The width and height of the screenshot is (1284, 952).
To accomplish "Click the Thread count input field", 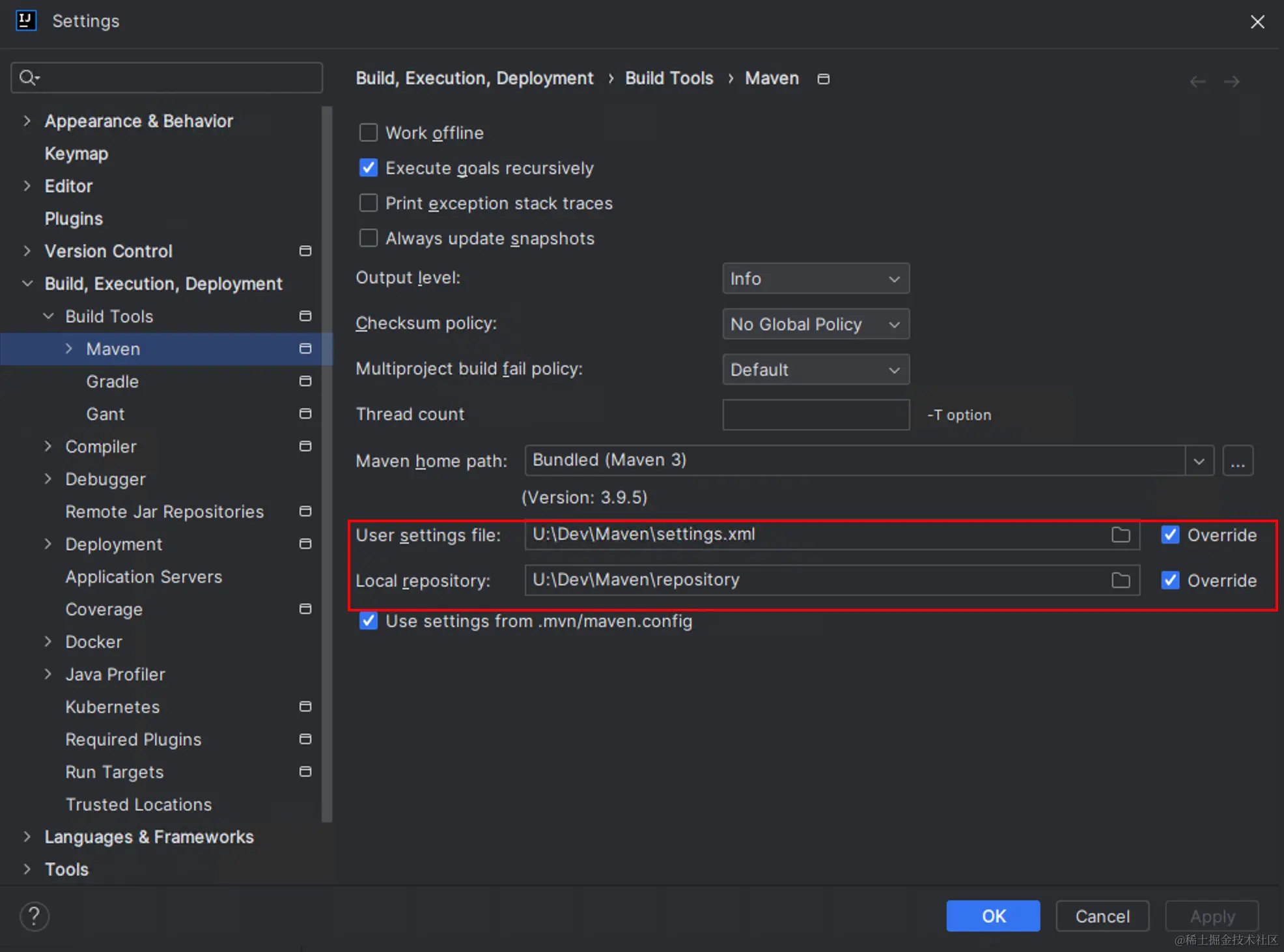I will click(x=815, y=415).
